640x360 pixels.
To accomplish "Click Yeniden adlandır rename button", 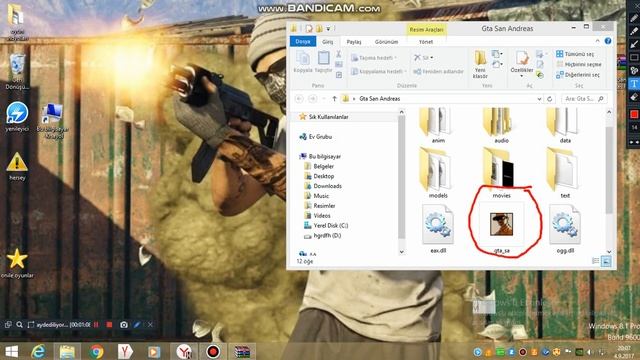I will click(x=438, y=71).
